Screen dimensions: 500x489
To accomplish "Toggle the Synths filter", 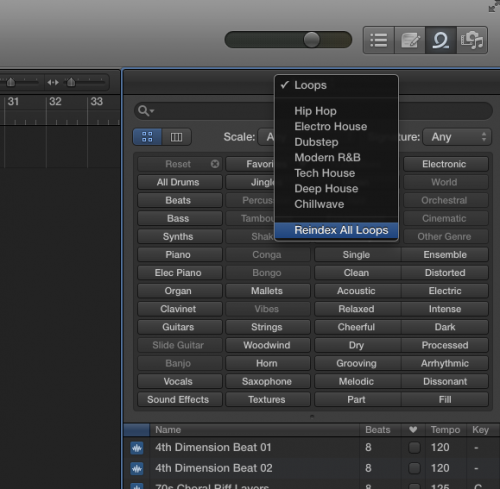I will tap(180, 236).
